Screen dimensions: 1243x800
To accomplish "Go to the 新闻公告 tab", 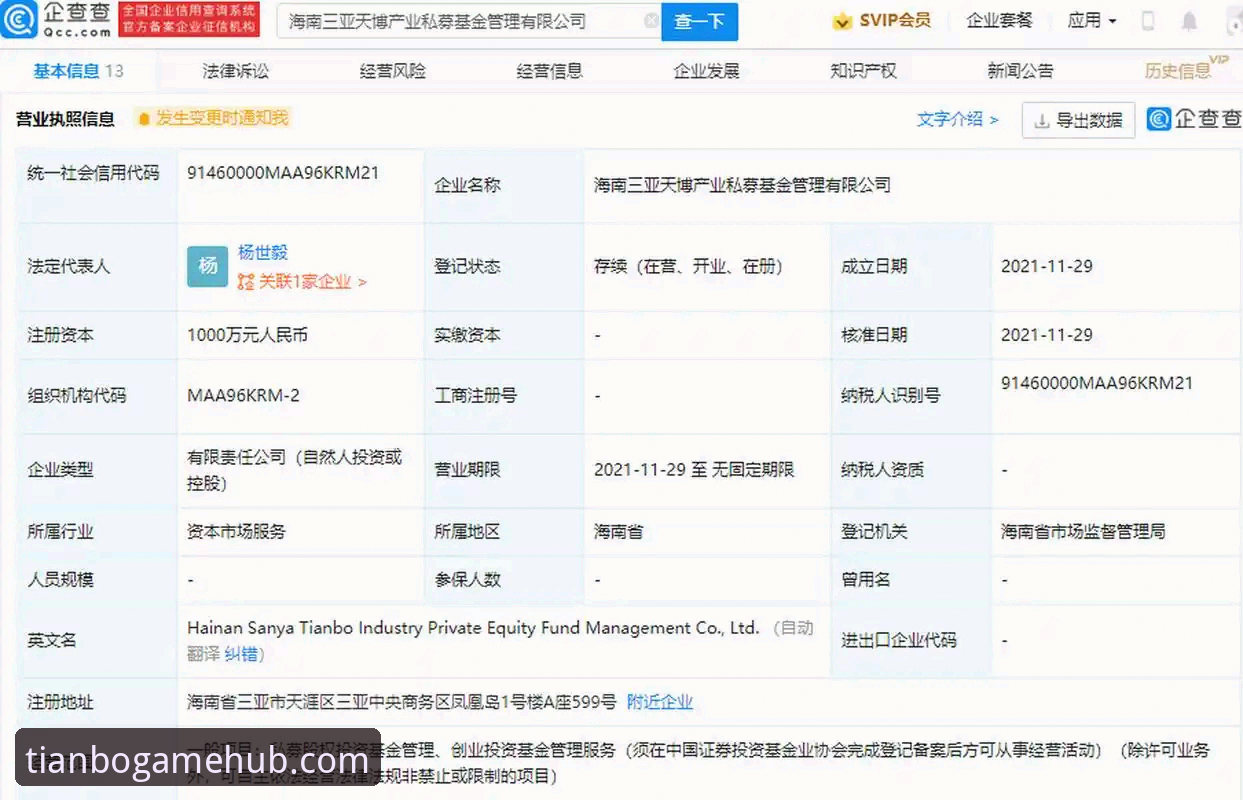I will 1020,71.
